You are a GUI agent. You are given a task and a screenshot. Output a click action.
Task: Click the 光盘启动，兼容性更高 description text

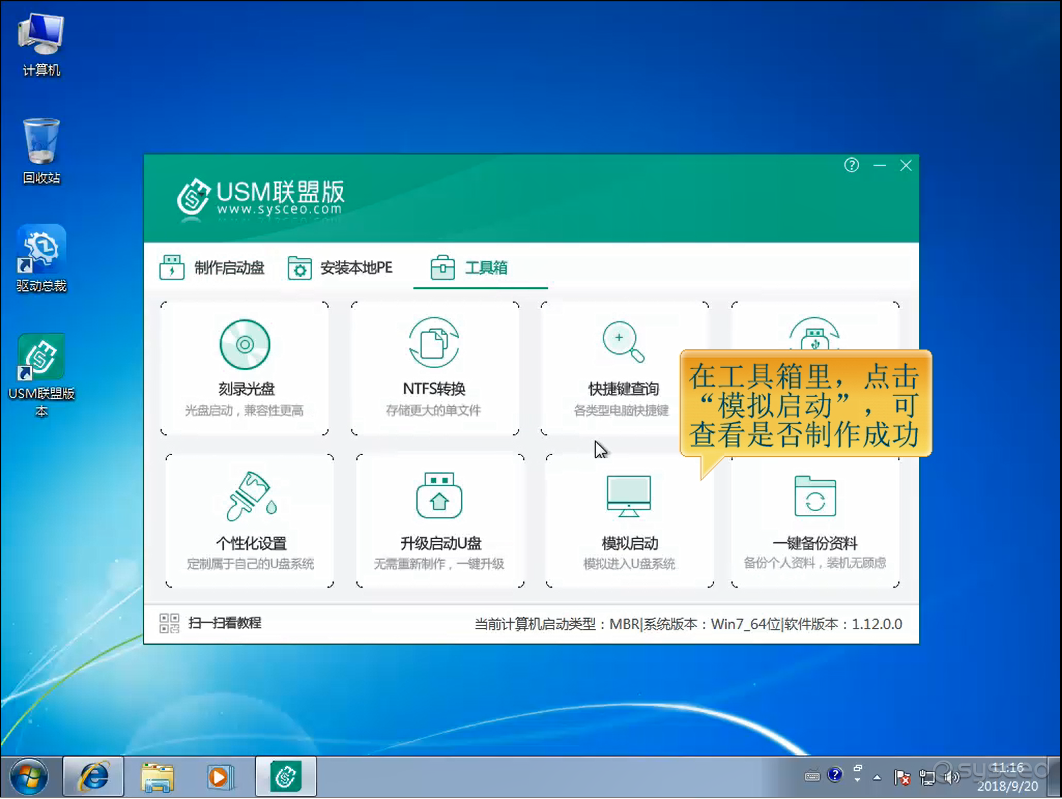244,410
